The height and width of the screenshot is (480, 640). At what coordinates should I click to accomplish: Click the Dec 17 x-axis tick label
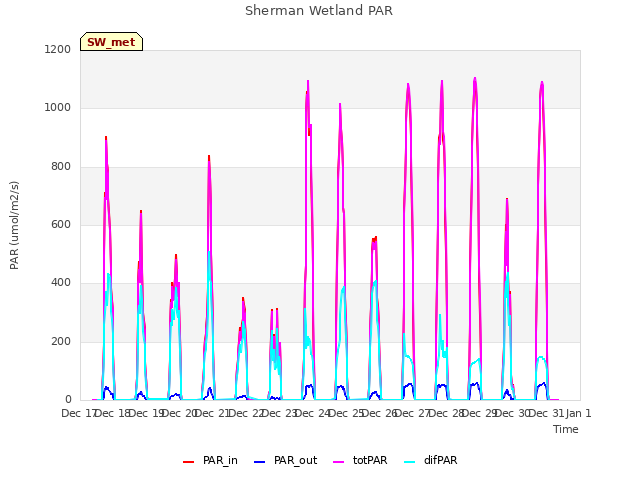click(78, 413)
